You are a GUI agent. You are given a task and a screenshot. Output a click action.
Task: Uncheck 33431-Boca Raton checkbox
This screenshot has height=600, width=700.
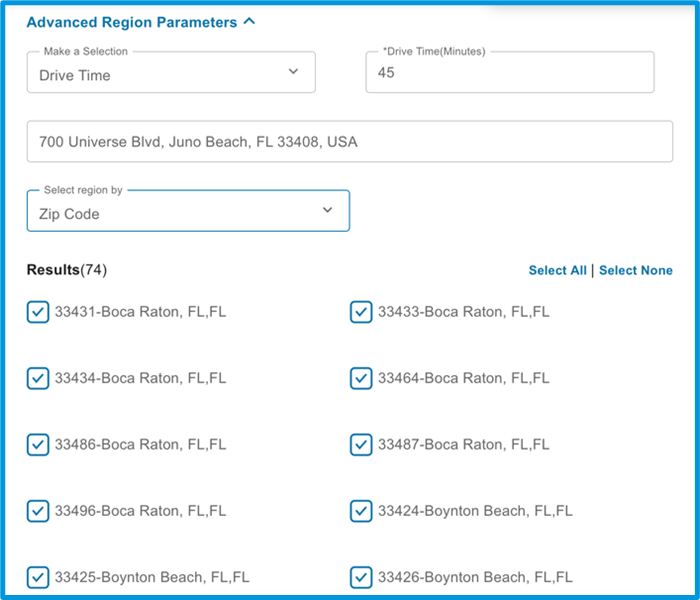pos(38,312)
